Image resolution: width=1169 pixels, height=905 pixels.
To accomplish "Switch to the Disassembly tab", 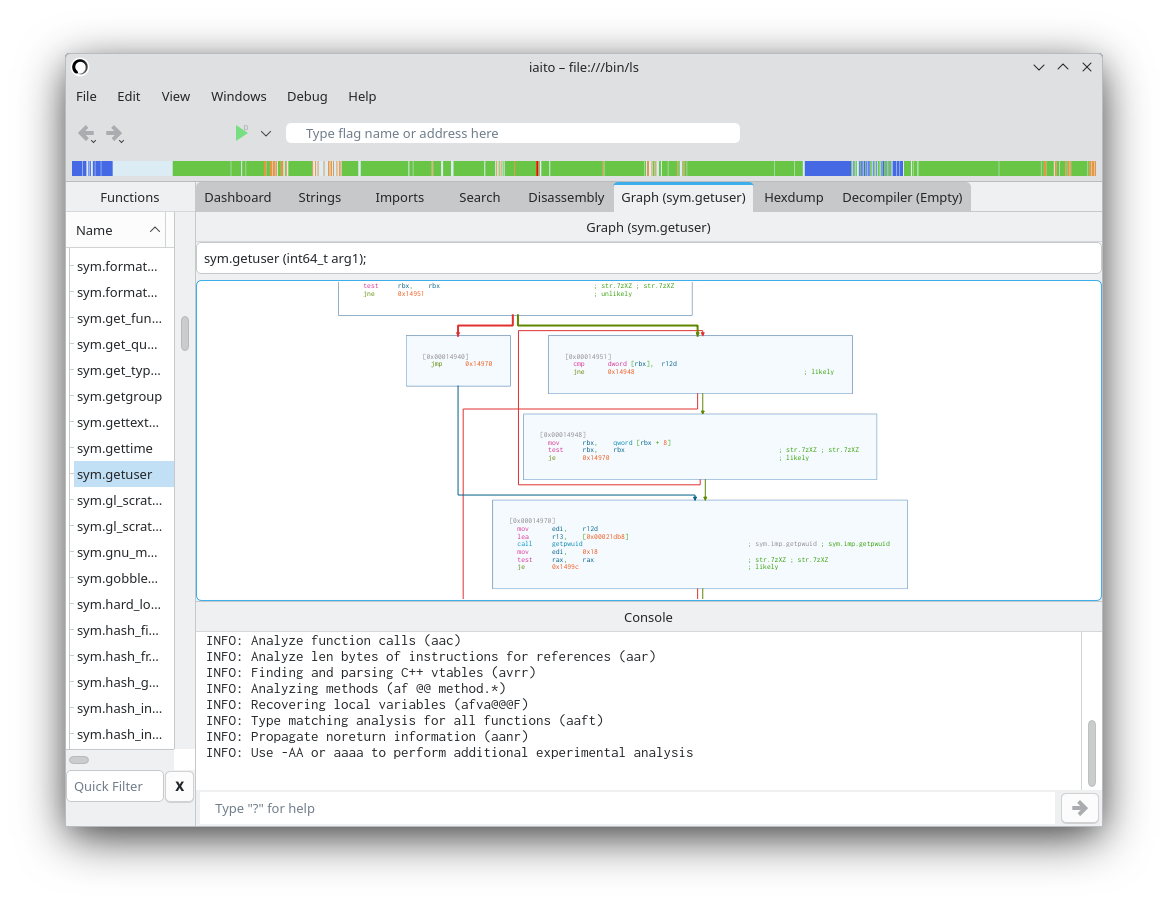I will 565,197.
